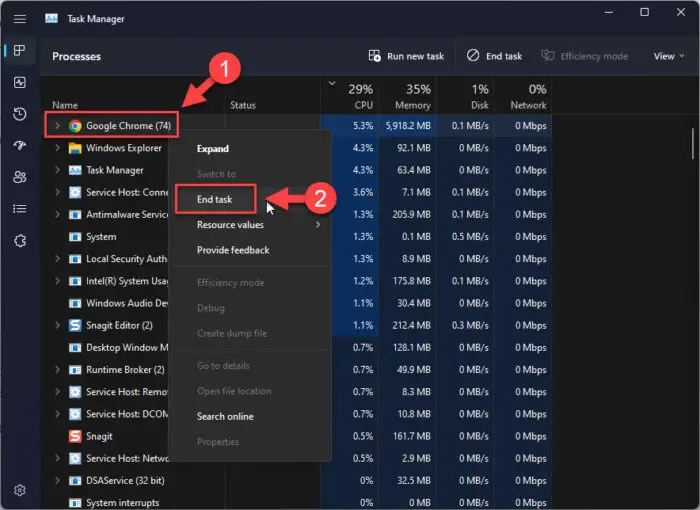Click the Service Host: Netwo process name
This screenshot has width=700, height=510.
point(127,458)
